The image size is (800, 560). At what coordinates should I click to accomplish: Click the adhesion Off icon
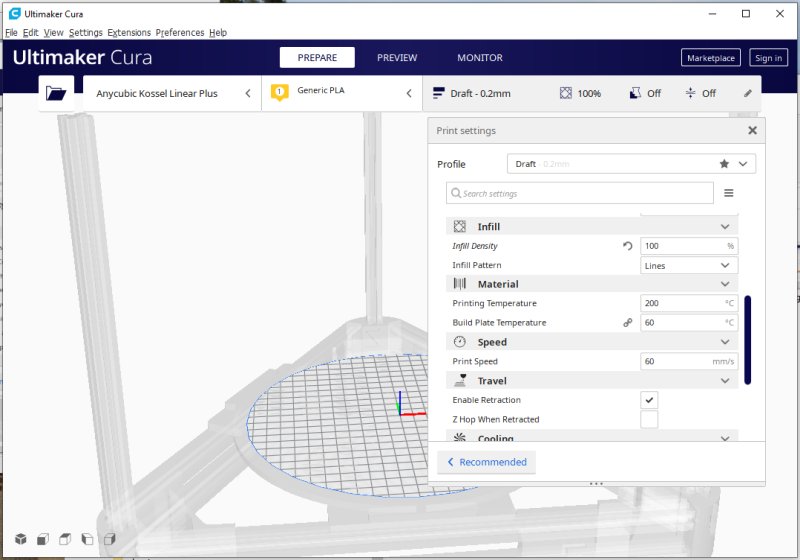[690, 93]
